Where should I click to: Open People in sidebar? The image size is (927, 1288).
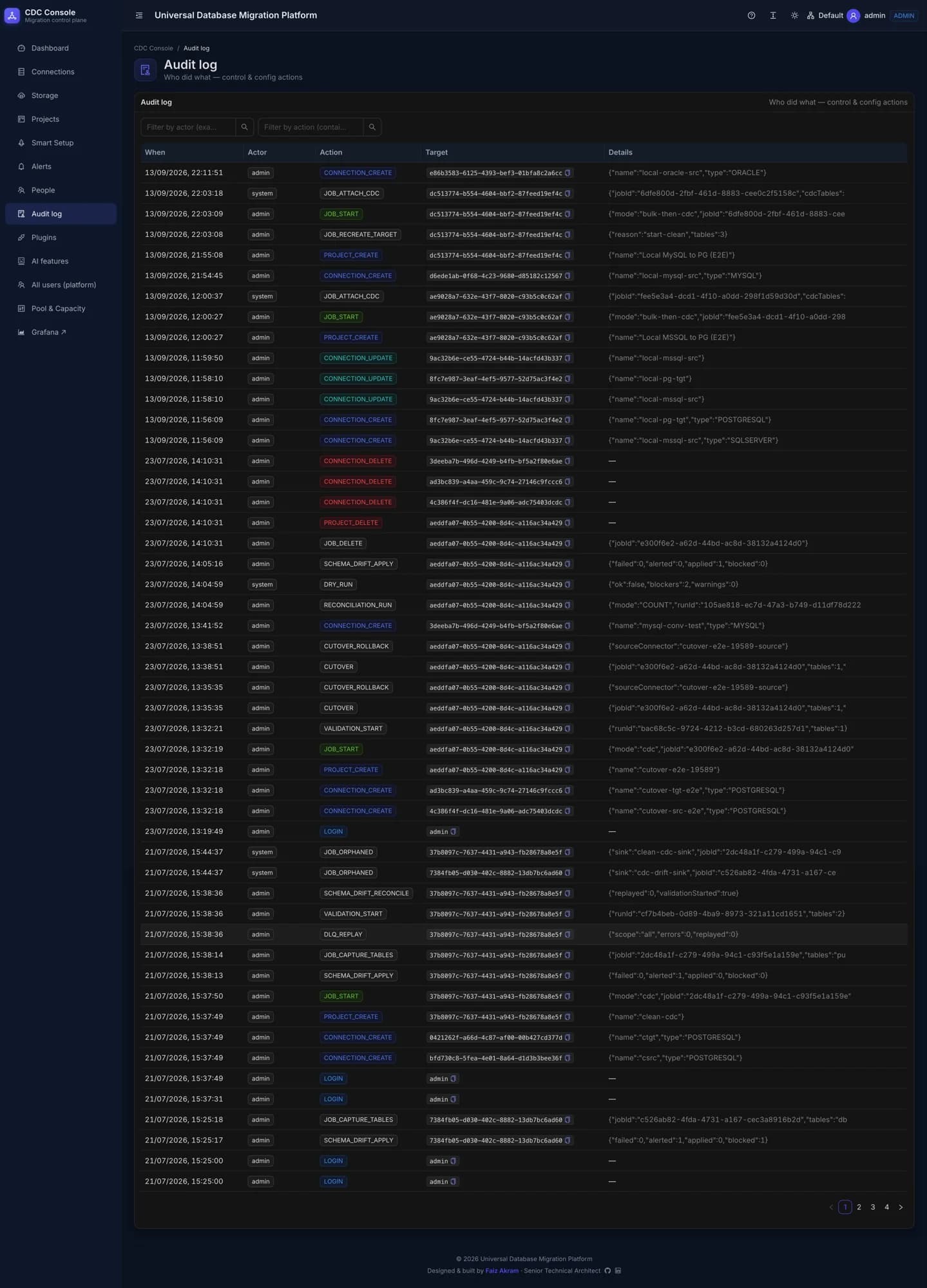[x=61, y=190]
